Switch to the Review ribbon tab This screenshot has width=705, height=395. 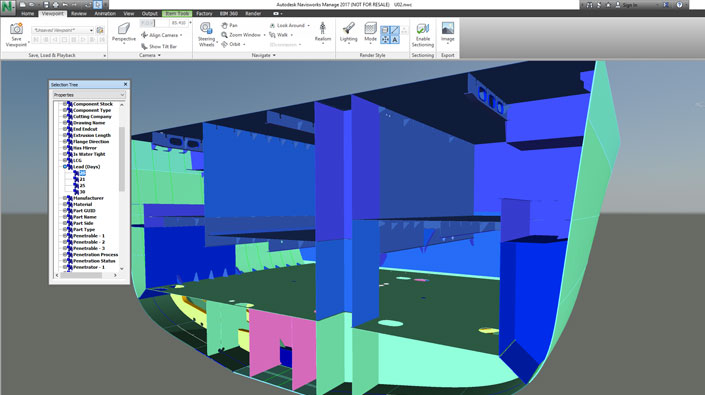click(79, 13)
